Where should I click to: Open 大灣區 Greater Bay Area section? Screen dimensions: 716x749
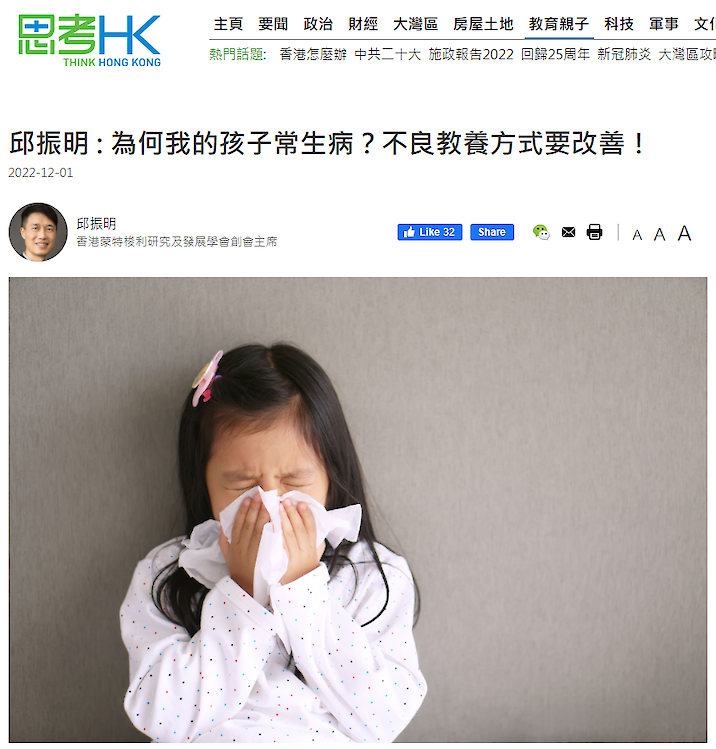(416, 24)
